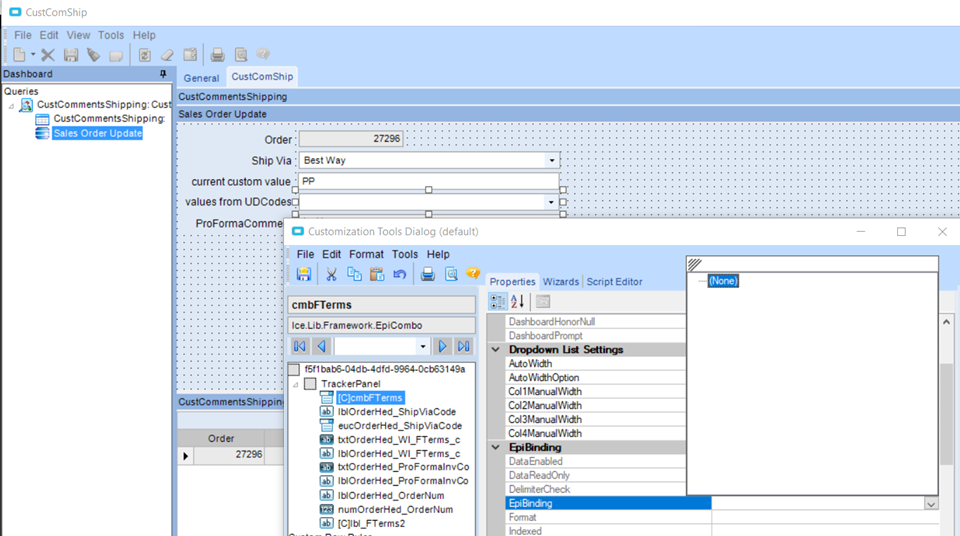Open the Ship Via dropdown
Viewport: 960px width, 536px height.
[551, 160]
